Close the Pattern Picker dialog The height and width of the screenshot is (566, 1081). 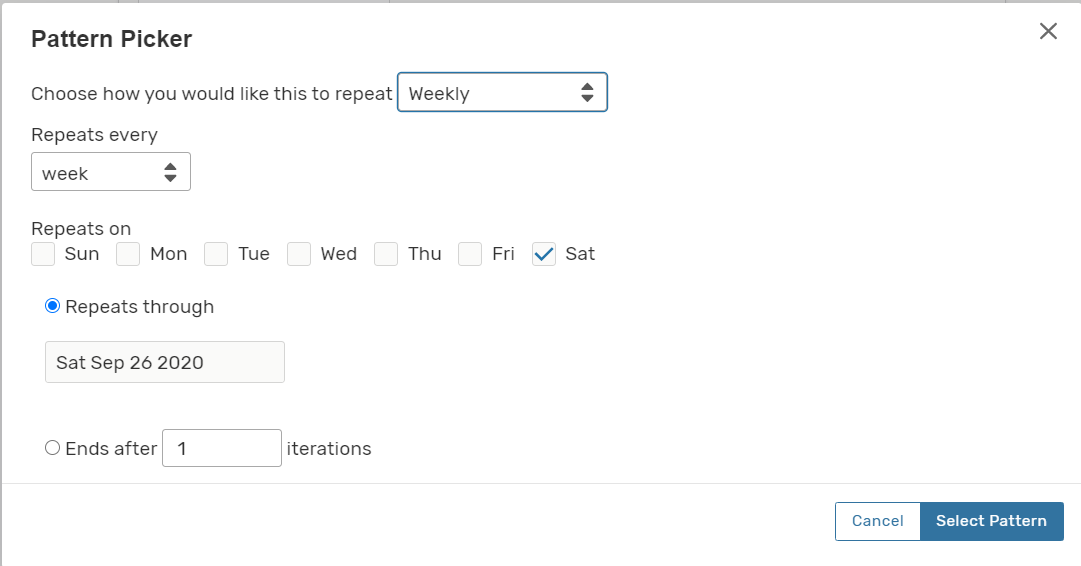point(1048,31)
